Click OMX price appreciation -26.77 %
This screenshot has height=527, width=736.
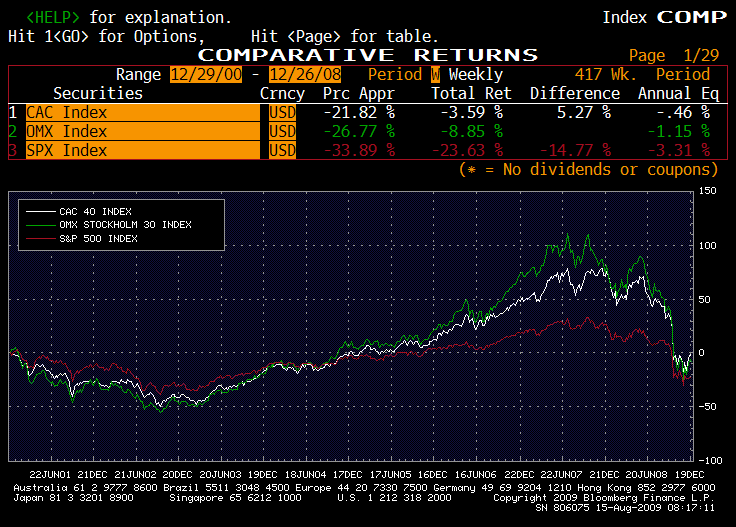pyautogui.click(x=359, y=131)
